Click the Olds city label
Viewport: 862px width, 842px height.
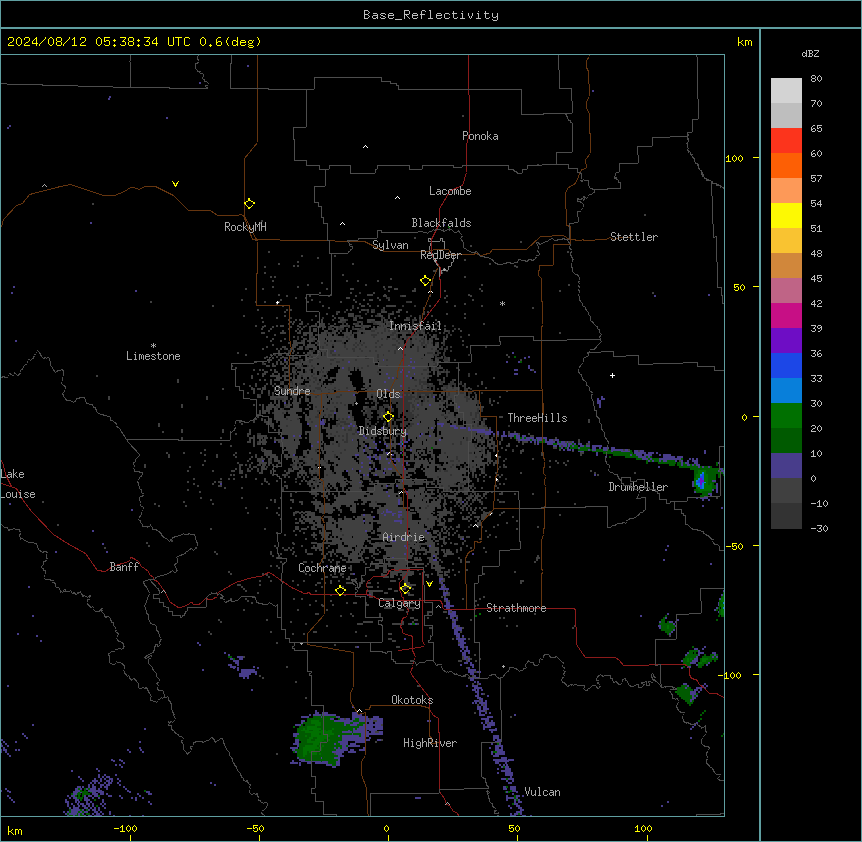[x=388, y=394]
